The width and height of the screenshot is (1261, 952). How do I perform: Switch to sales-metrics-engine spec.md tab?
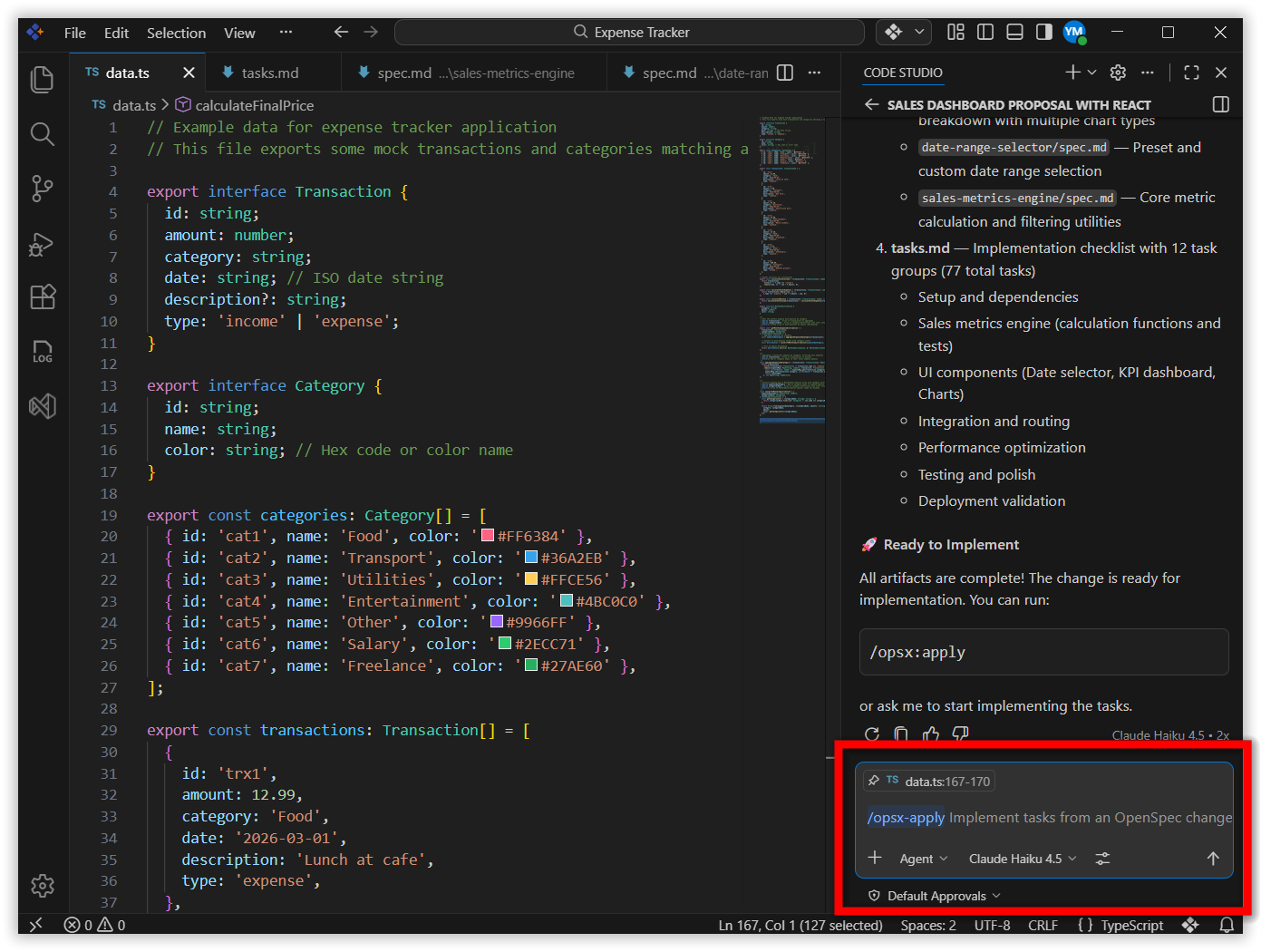[476, 73]
